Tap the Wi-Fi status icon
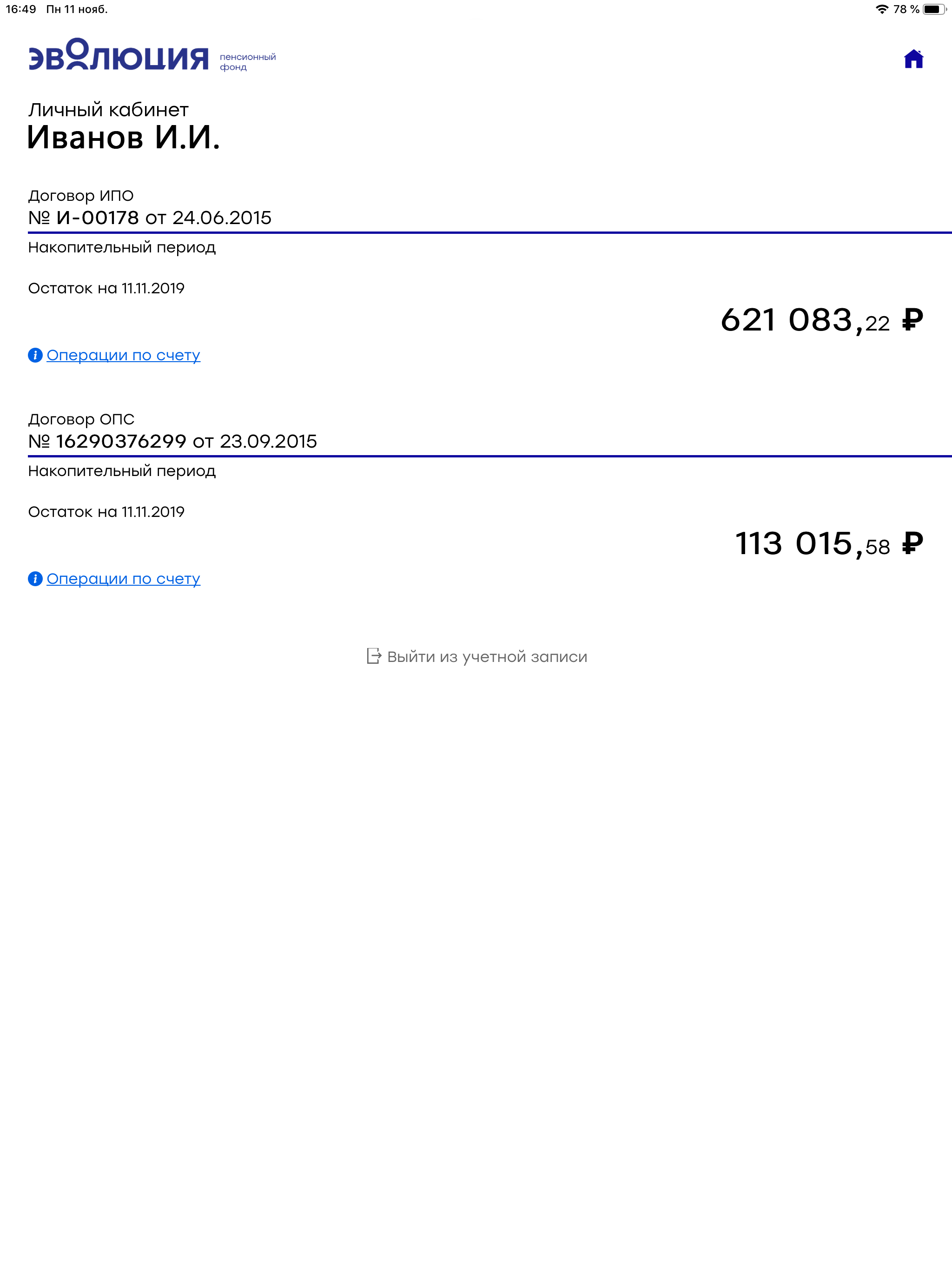The width and height of the screenshot is (952, 1270). 881,9
